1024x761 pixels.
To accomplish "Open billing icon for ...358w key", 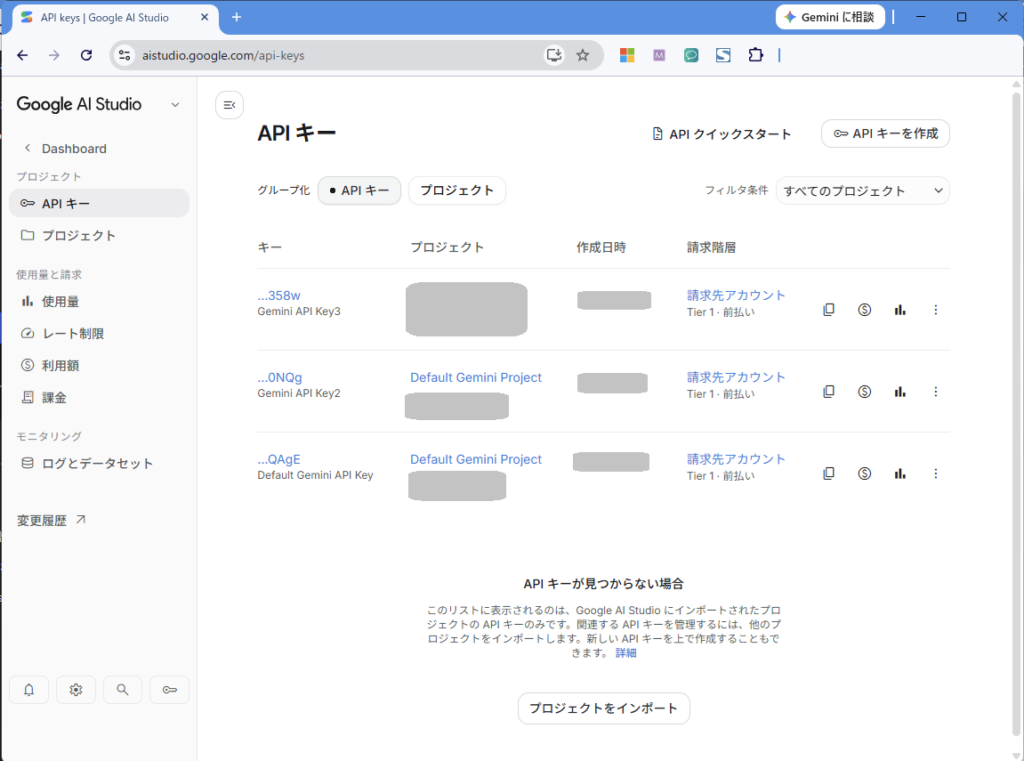I will [864, 310].
